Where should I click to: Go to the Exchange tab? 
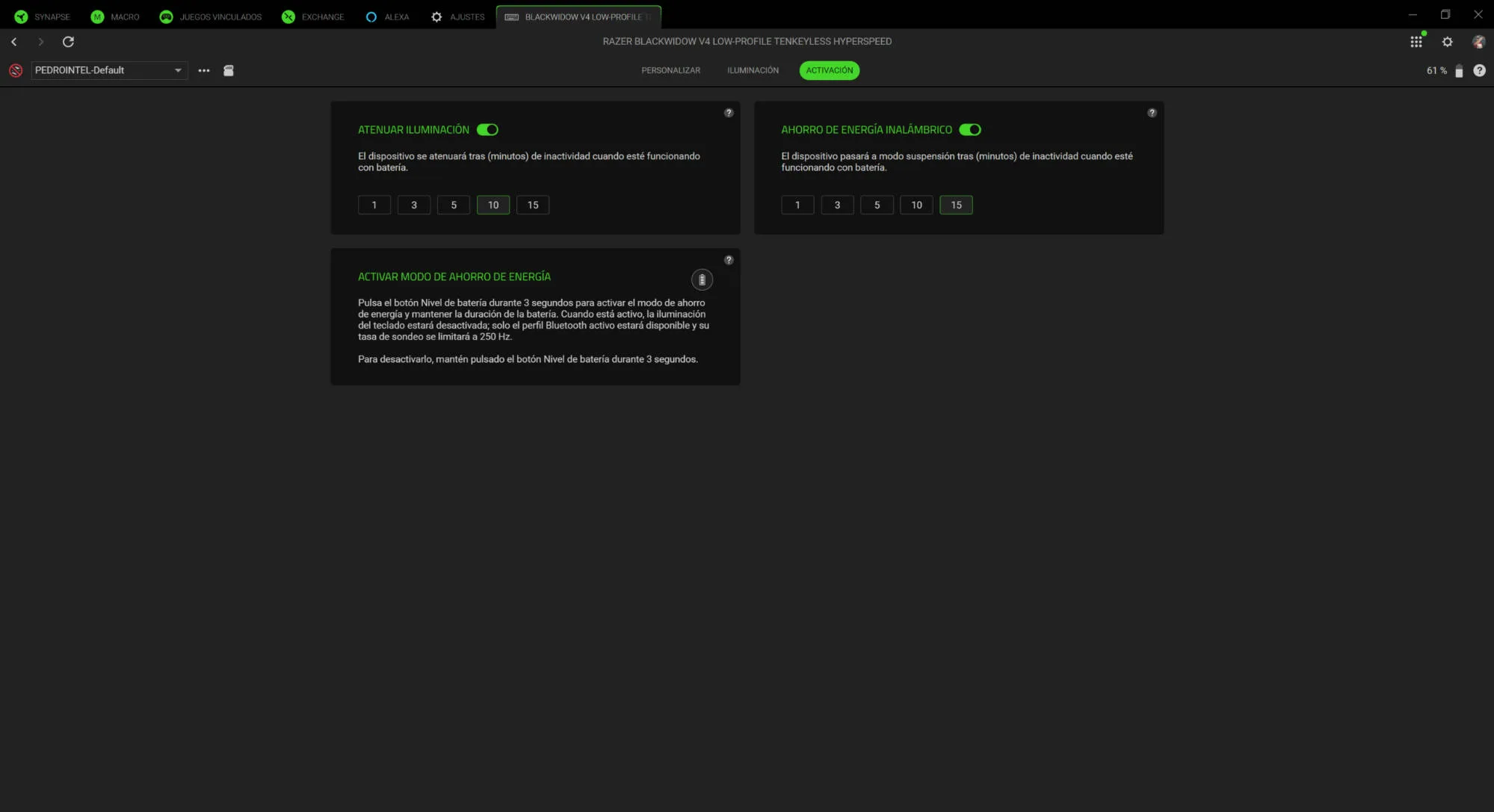click(313, 16)
